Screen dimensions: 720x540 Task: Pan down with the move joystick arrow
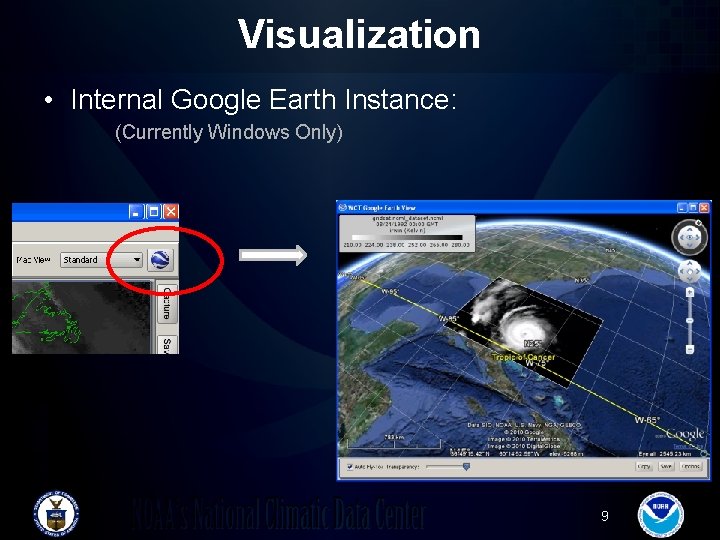pos(689,280)
